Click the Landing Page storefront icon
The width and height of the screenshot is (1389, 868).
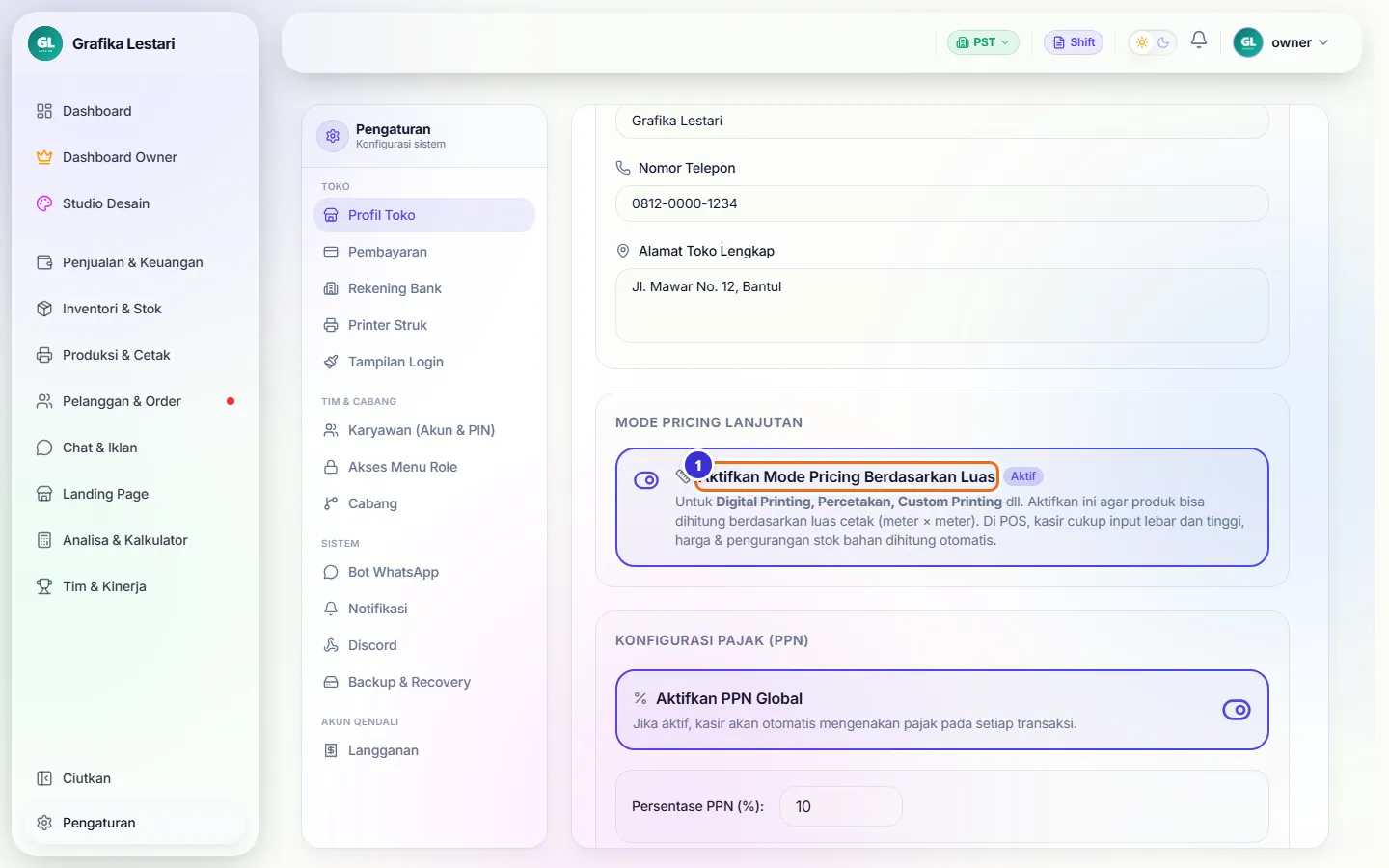(x=44, y=494)
